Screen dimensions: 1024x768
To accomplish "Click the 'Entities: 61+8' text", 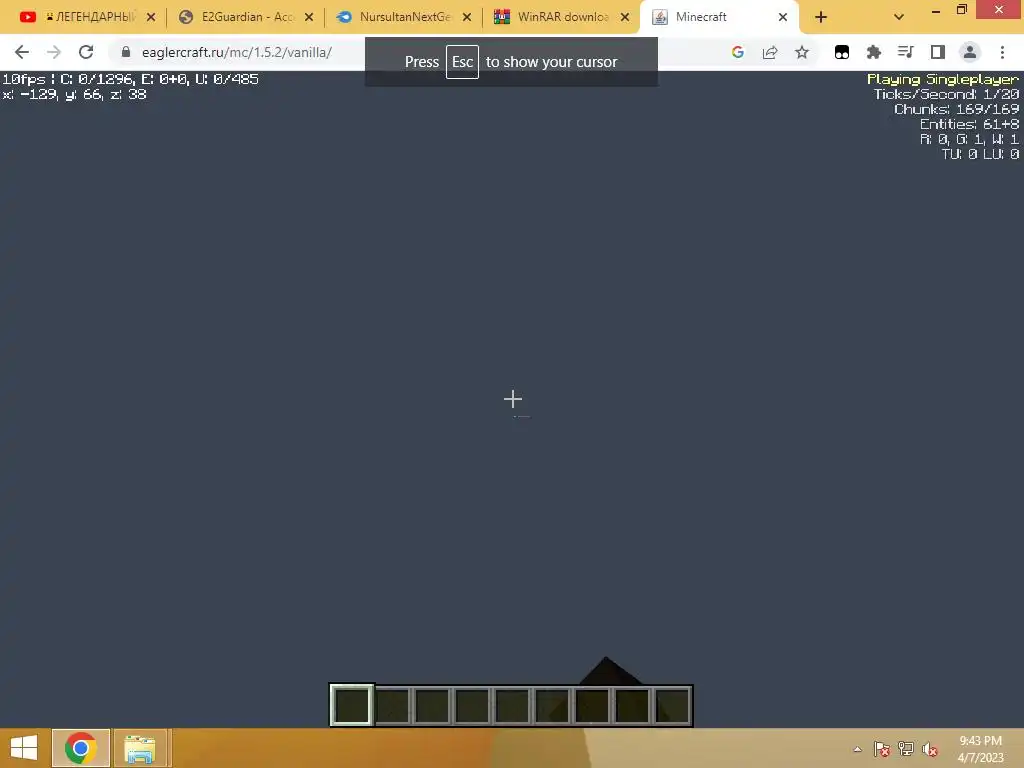I will pyautogui.click(x=970, y=124).
